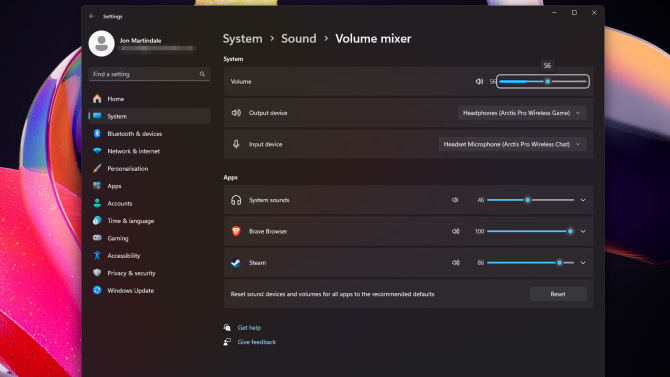Click the Gaming controller icon

coord(97,238)
